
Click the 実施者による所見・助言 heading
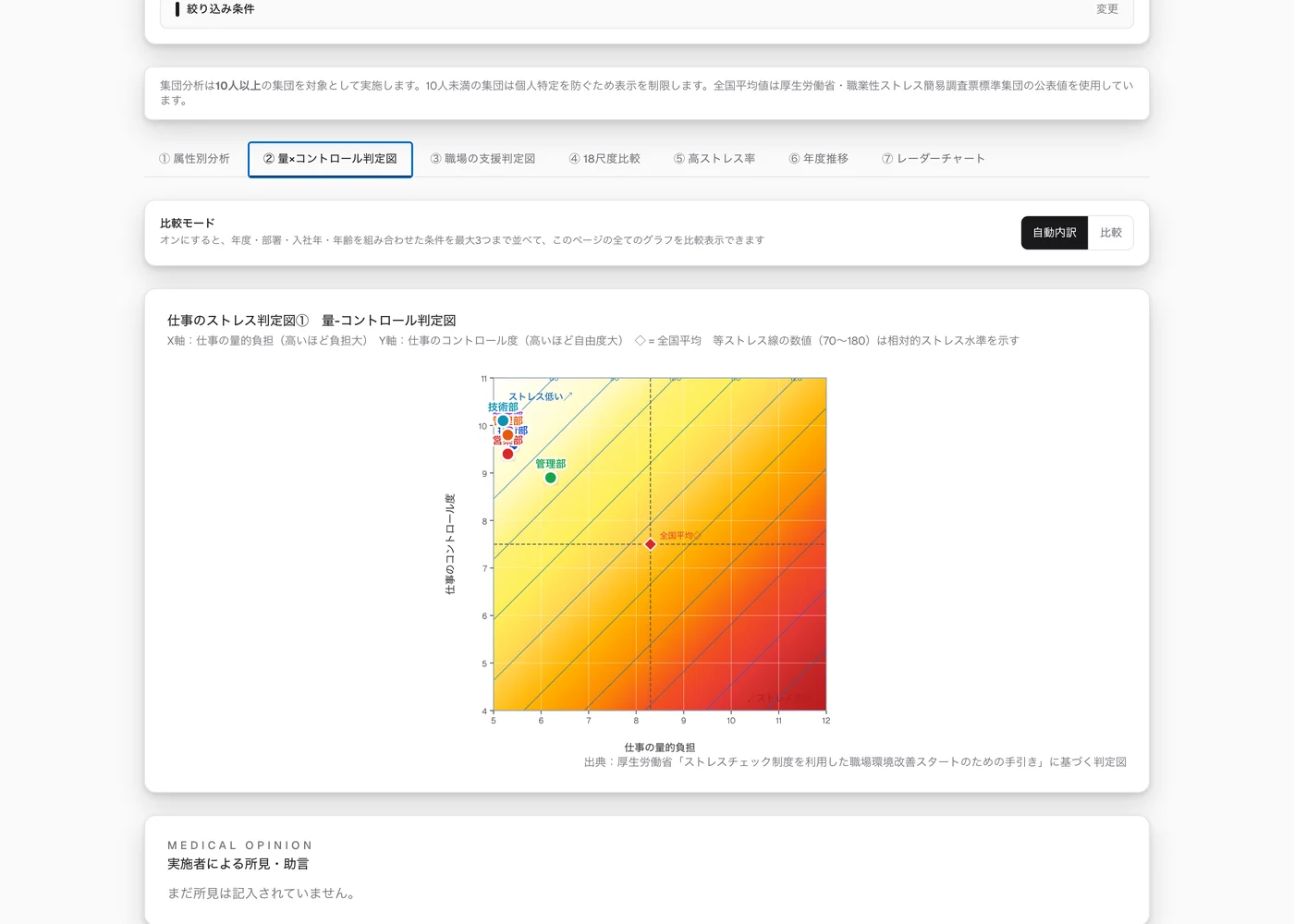click(238, 864)
